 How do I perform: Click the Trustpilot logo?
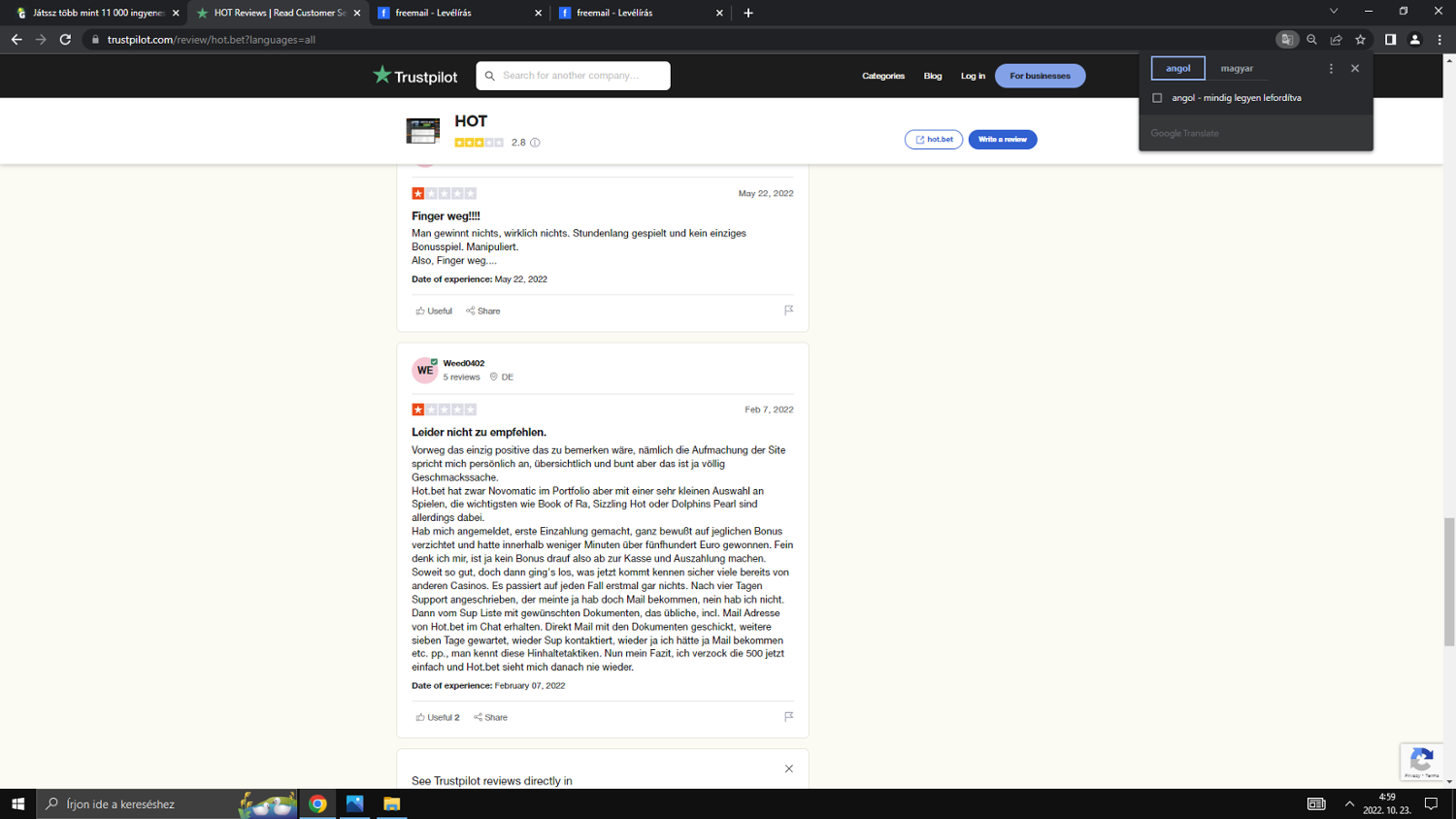(x=415, y=76)
